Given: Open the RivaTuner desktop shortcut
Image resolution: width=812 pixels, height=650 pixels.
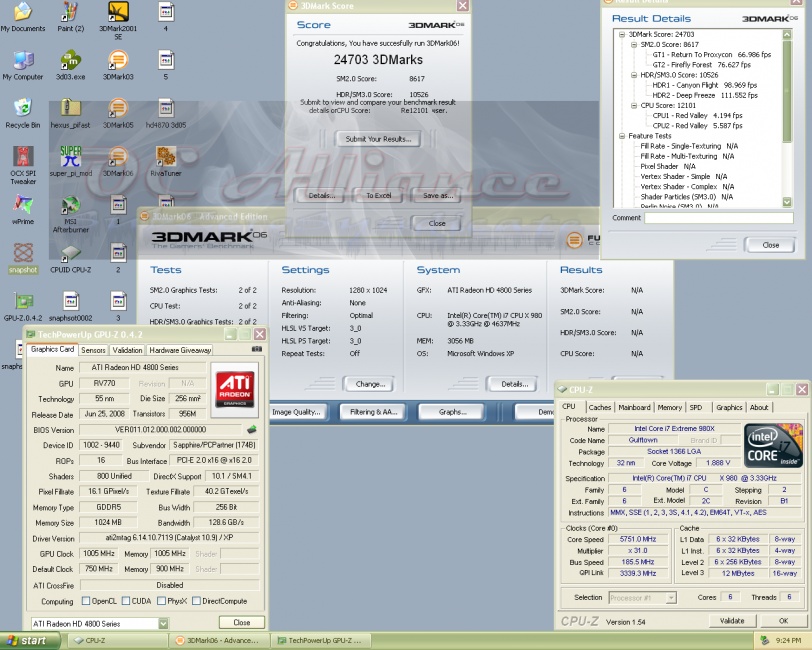Looking at the screenshot, I should [165, 156].
